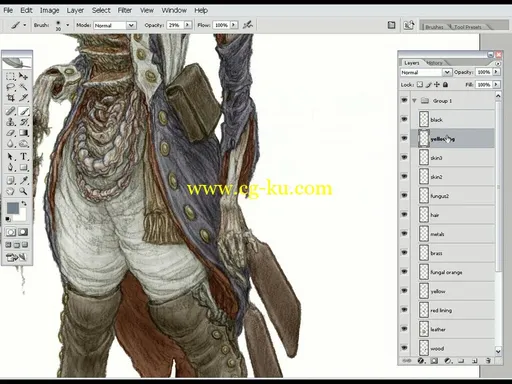Hide the metals layer
Image resolution: width=512 pixels, height=384 pixels.
(404, 233)
